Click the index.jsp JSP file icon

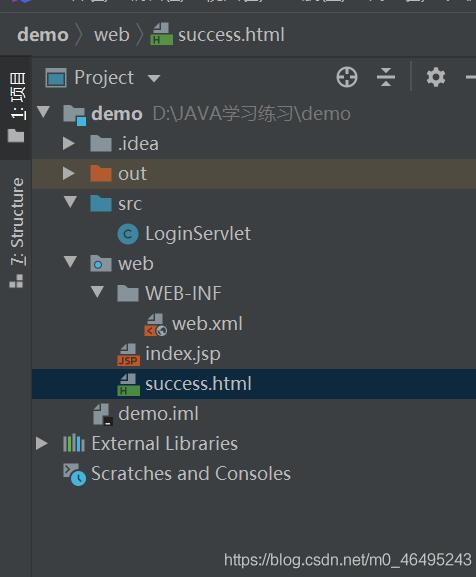coord(128,354)
